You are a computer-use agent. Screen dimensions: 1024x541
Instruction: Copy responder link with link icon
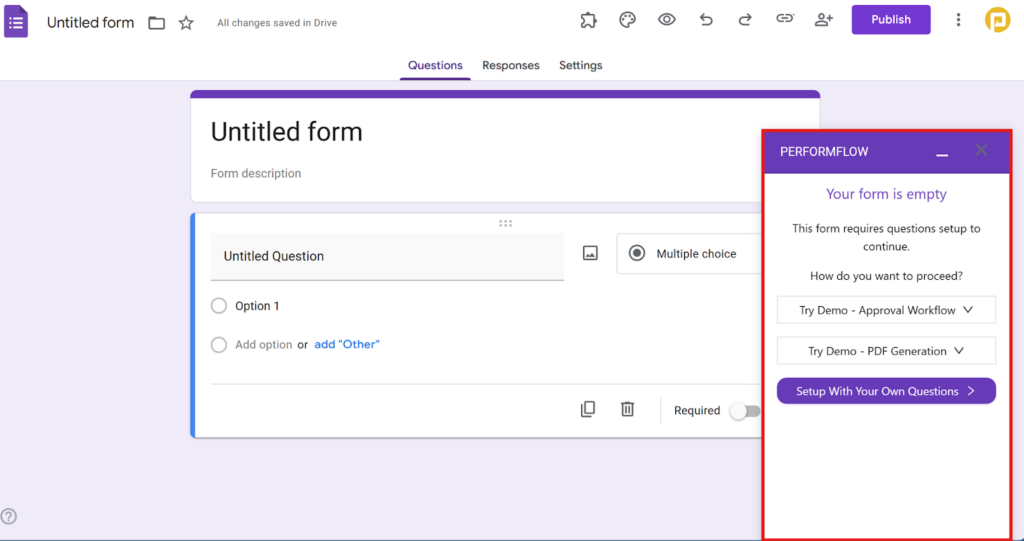tap(785, 20)
